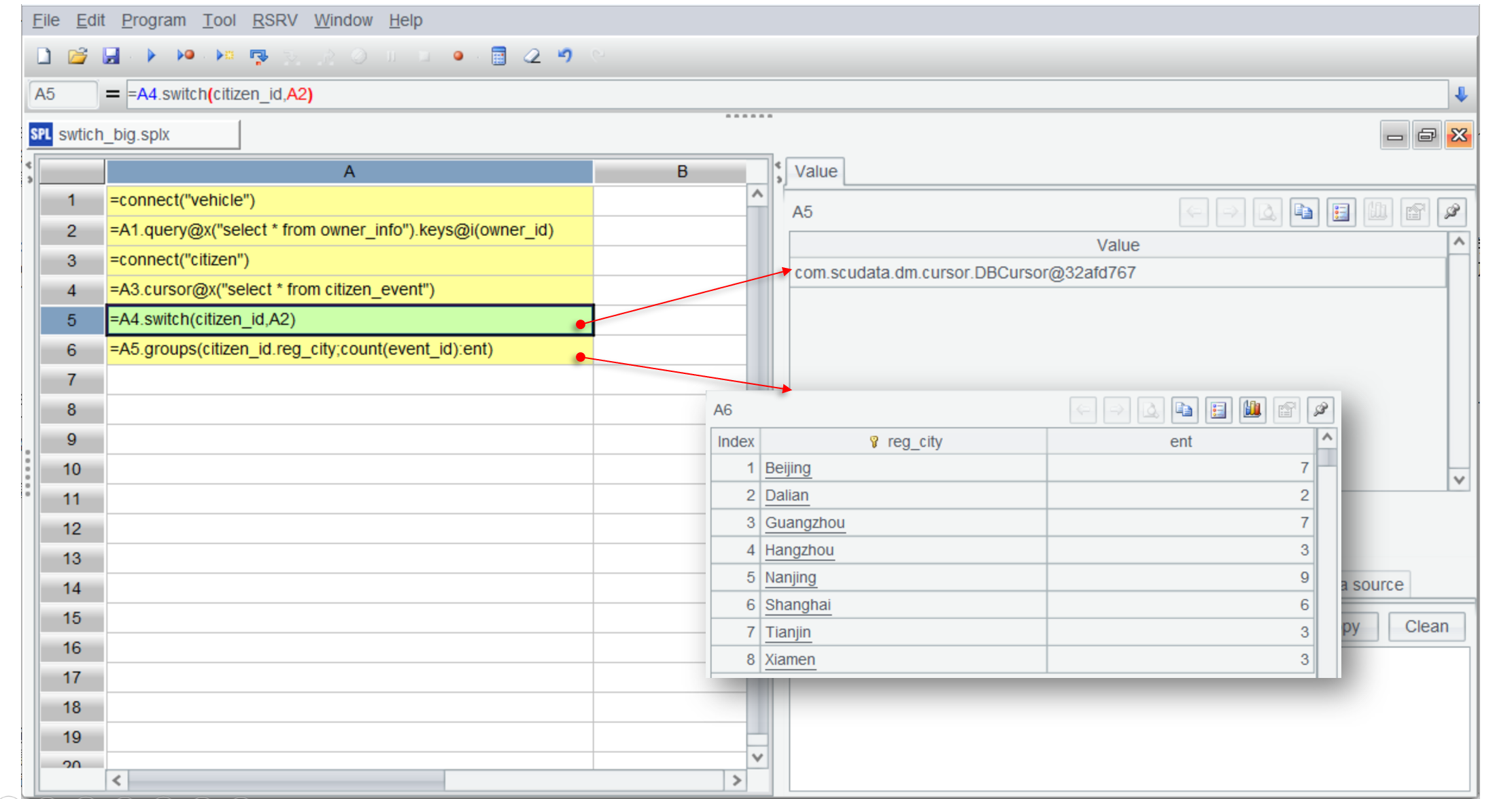Click the Save file toolbar icon
The width and height of the screenshot is (1512, 799).
tap(111, 56)
